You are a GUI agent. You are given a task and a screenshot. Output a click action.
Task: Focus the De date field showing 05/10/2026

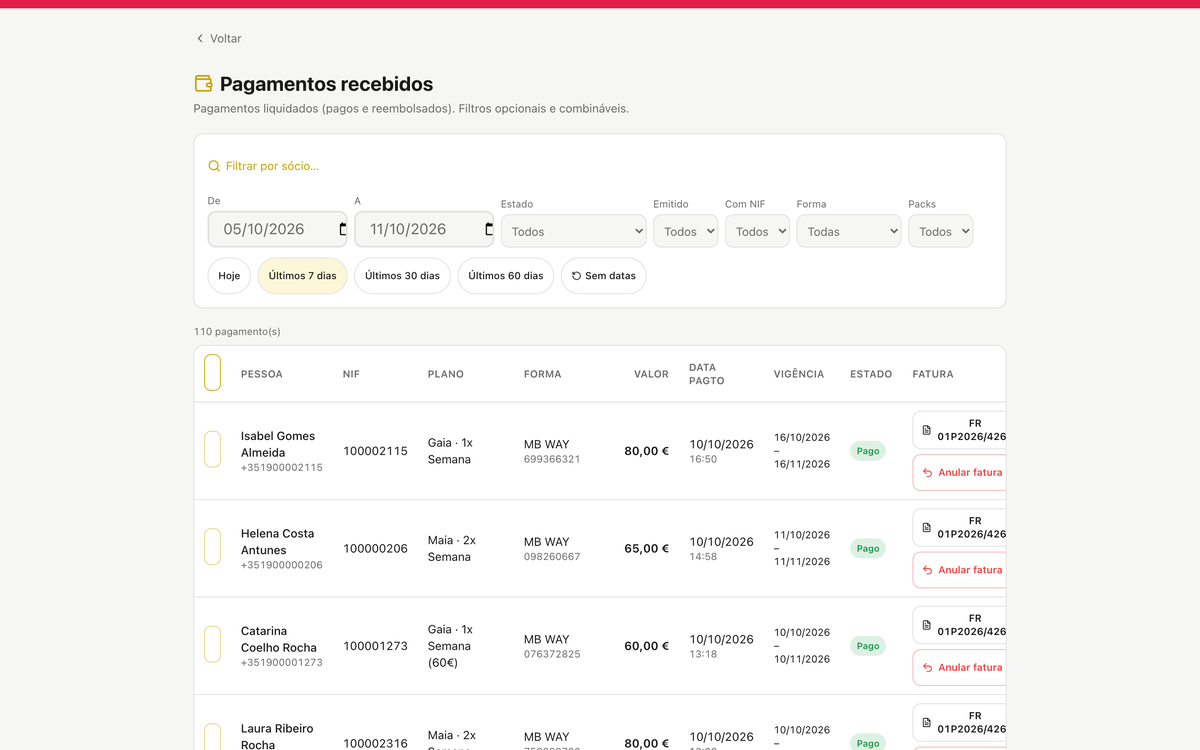point(277,229)
